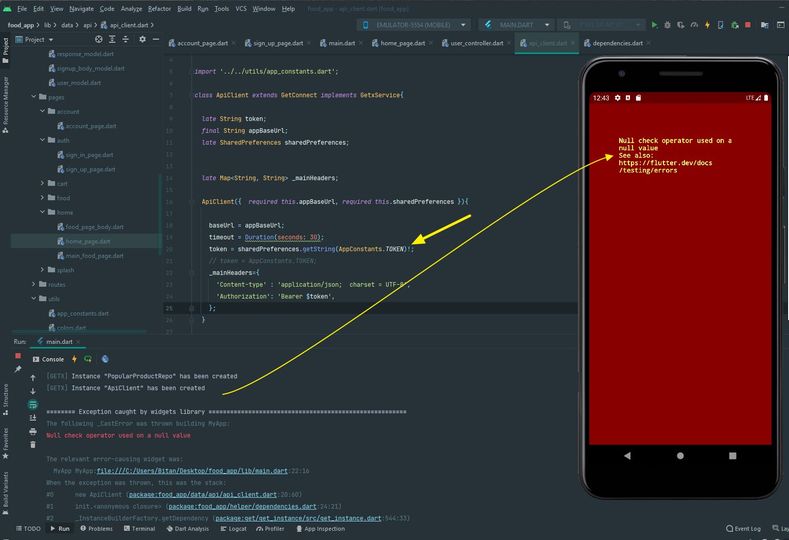Screen dimensions: 789x540
Task: Click the hot reload lightning icon beside Console
Action: tap(74, 359)
